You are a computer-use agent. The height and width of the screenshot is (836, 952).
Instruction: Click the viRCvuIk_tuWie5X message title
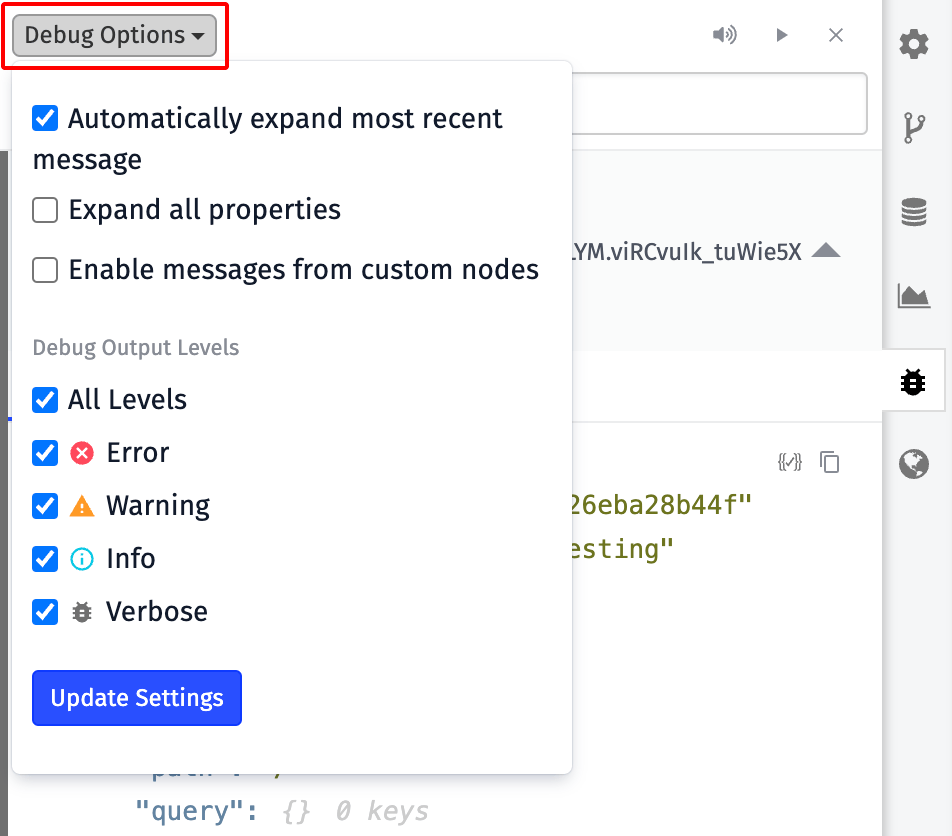pyautogui.click(x=687, y=251)
